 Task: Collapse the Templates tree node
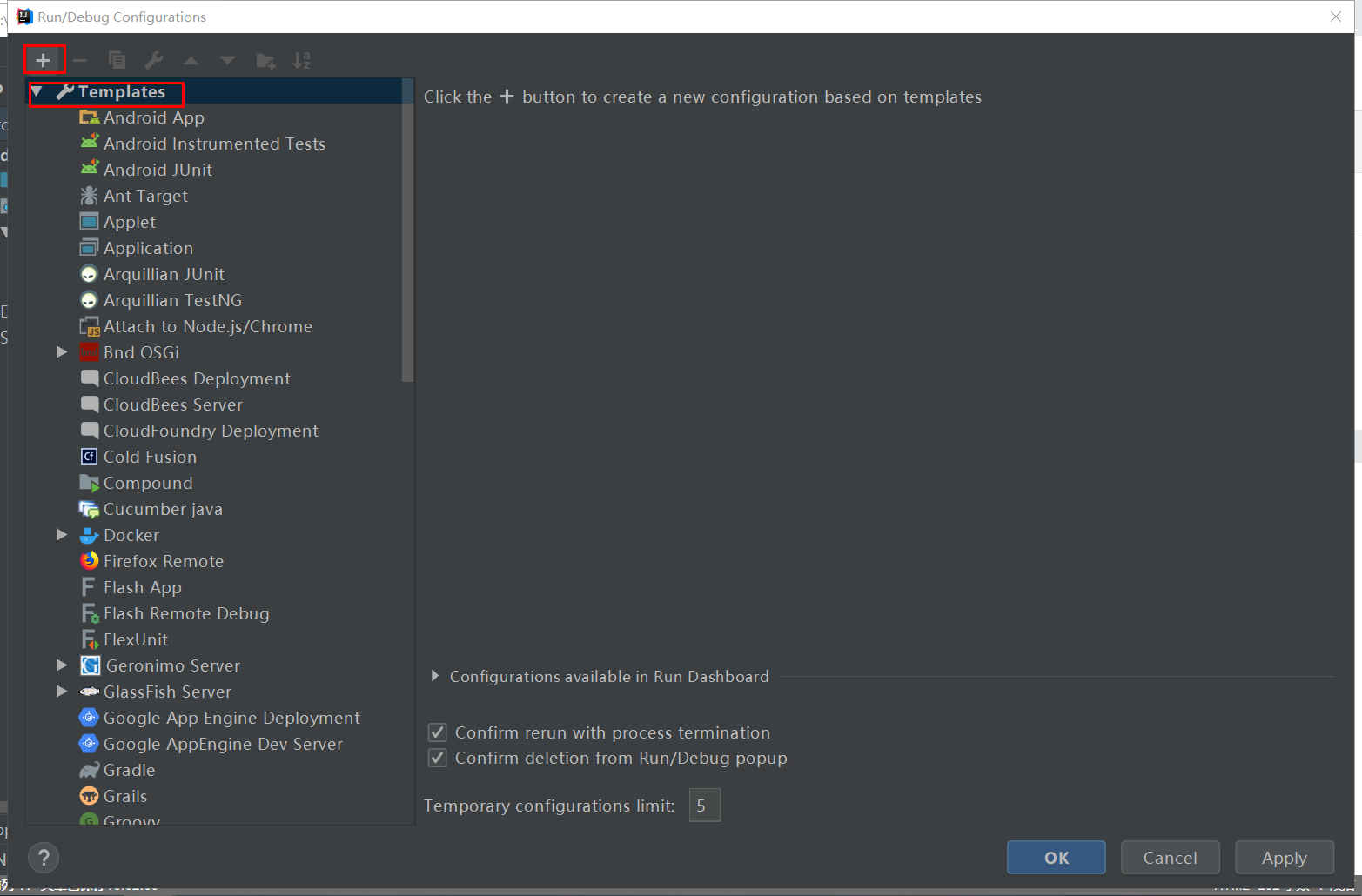(x=37, y=91)
